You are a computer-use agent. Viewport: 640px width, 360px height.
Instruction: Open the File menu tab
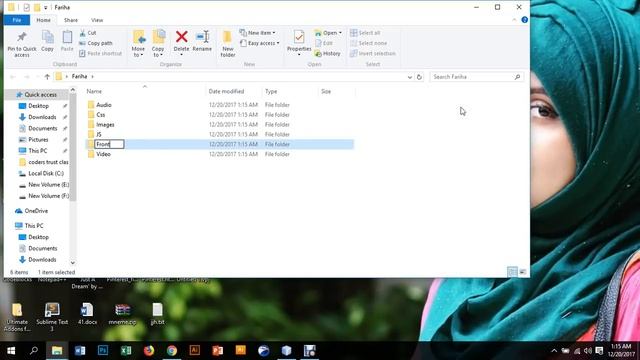(17, 20)
